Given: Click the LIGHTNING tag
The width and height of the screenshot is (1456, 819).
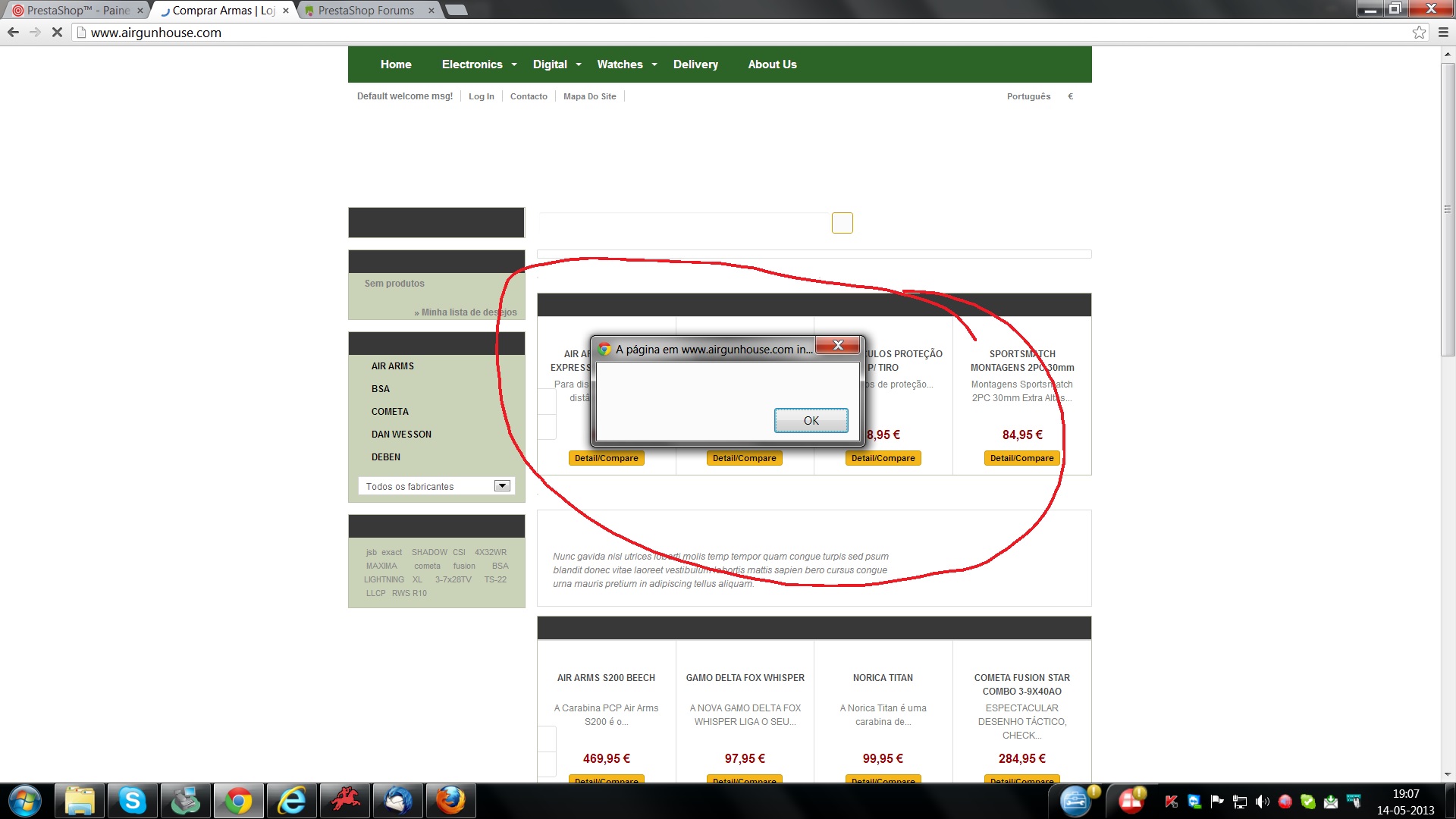Looking at the screenshot, I should point(384,579).
